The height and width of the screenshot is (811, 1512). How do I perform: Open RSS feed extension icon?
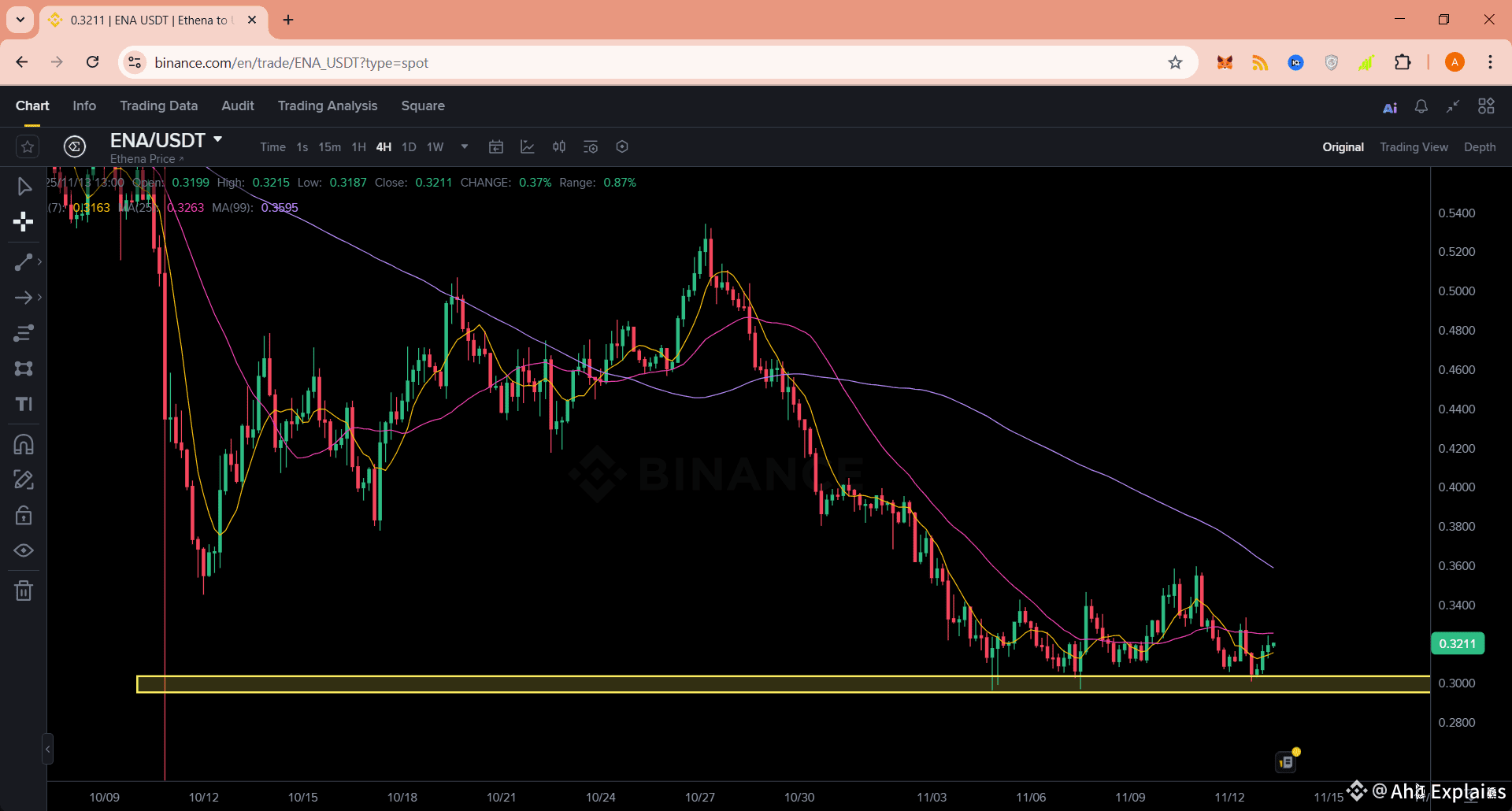click(1260, 62)
